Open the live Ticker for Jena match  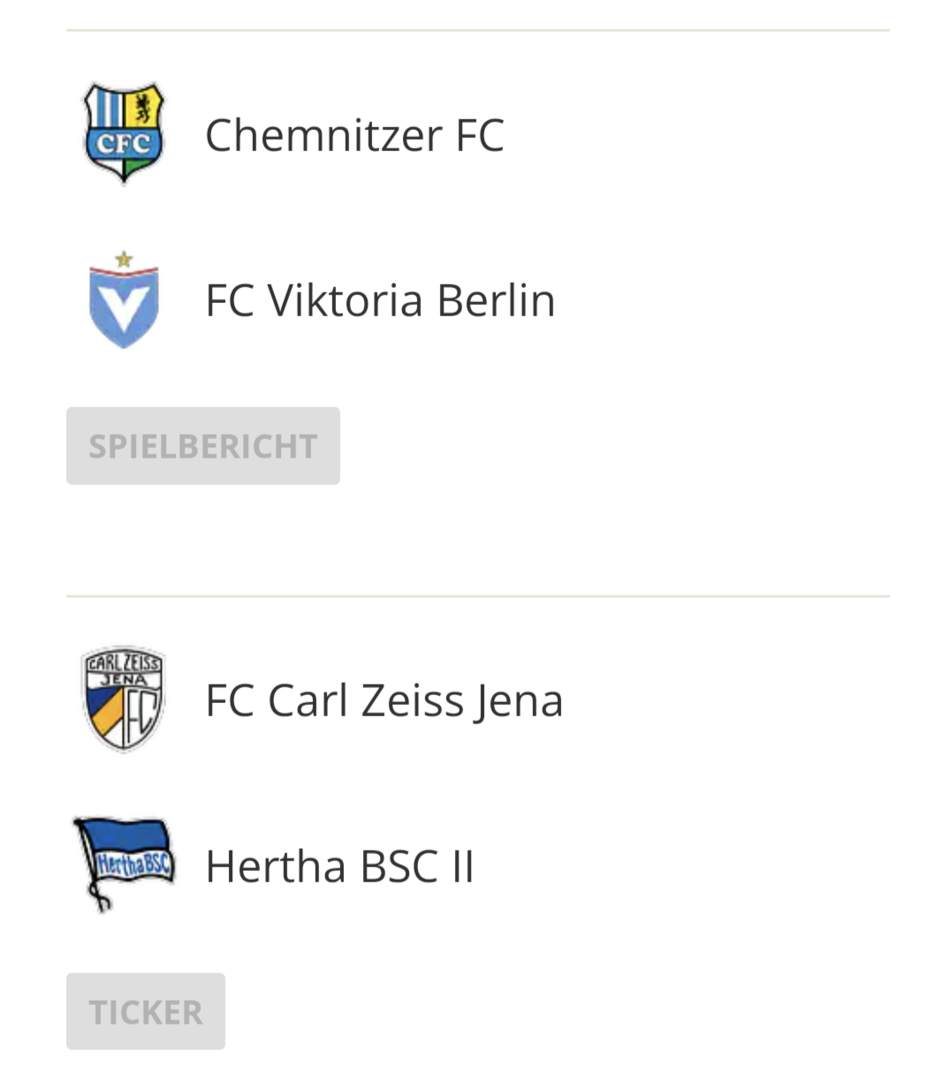(146, 1012)
